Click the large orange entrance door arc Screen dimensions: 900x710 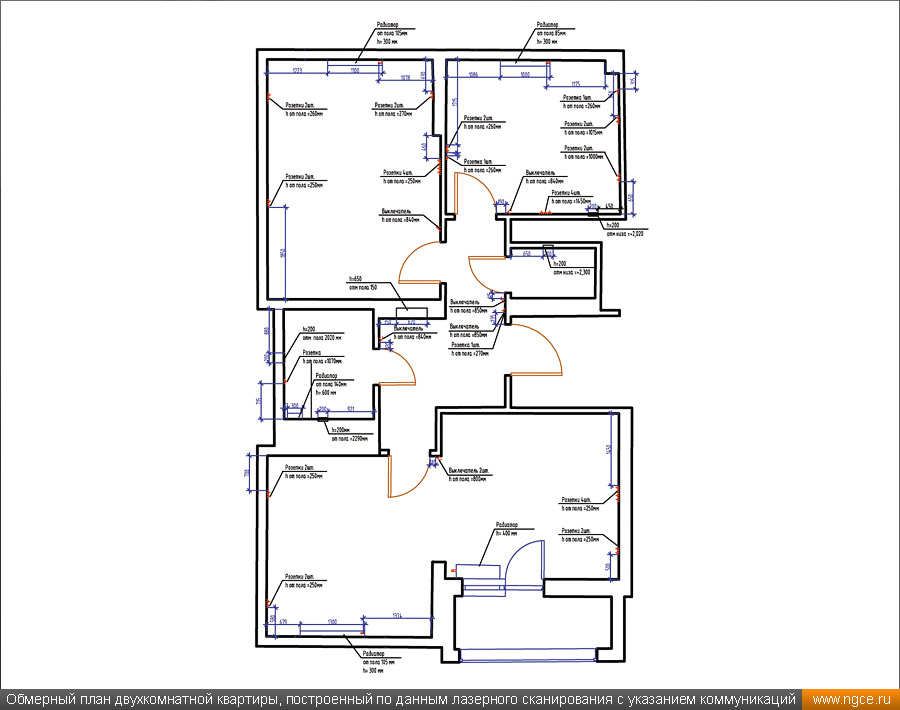(x=540, y=350)
